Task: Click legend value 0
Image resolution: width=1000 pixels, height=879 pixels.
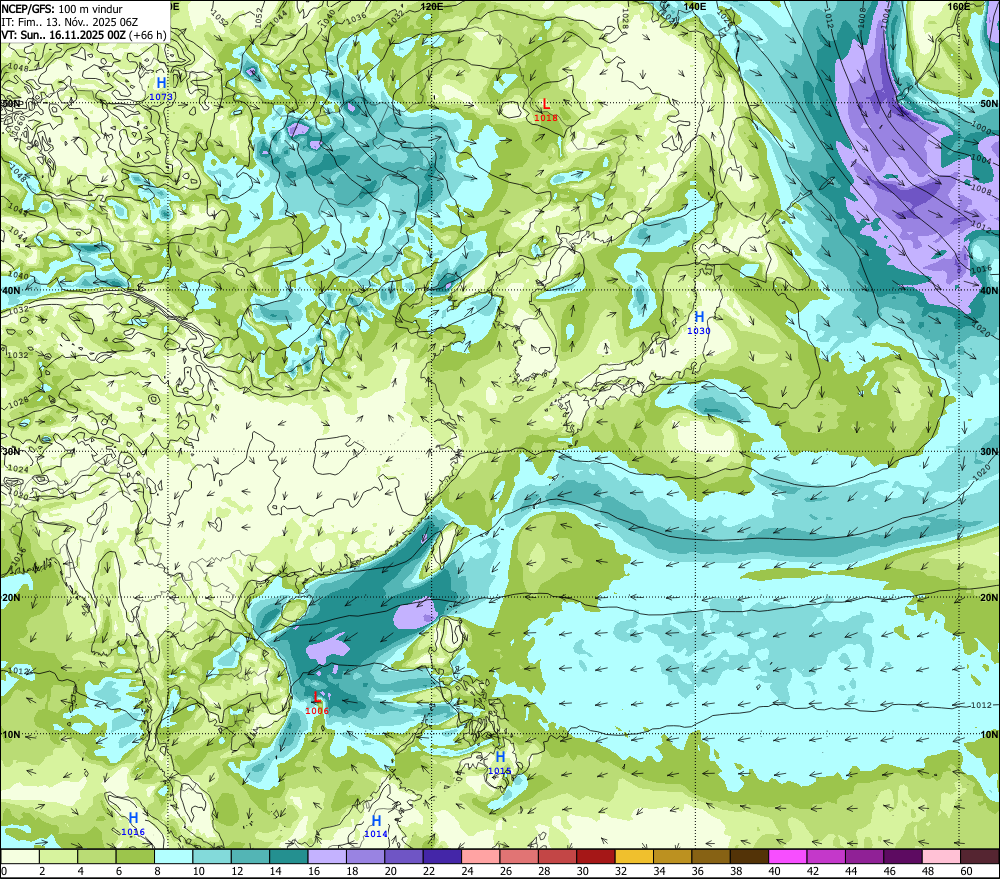Action: [4, 871]
